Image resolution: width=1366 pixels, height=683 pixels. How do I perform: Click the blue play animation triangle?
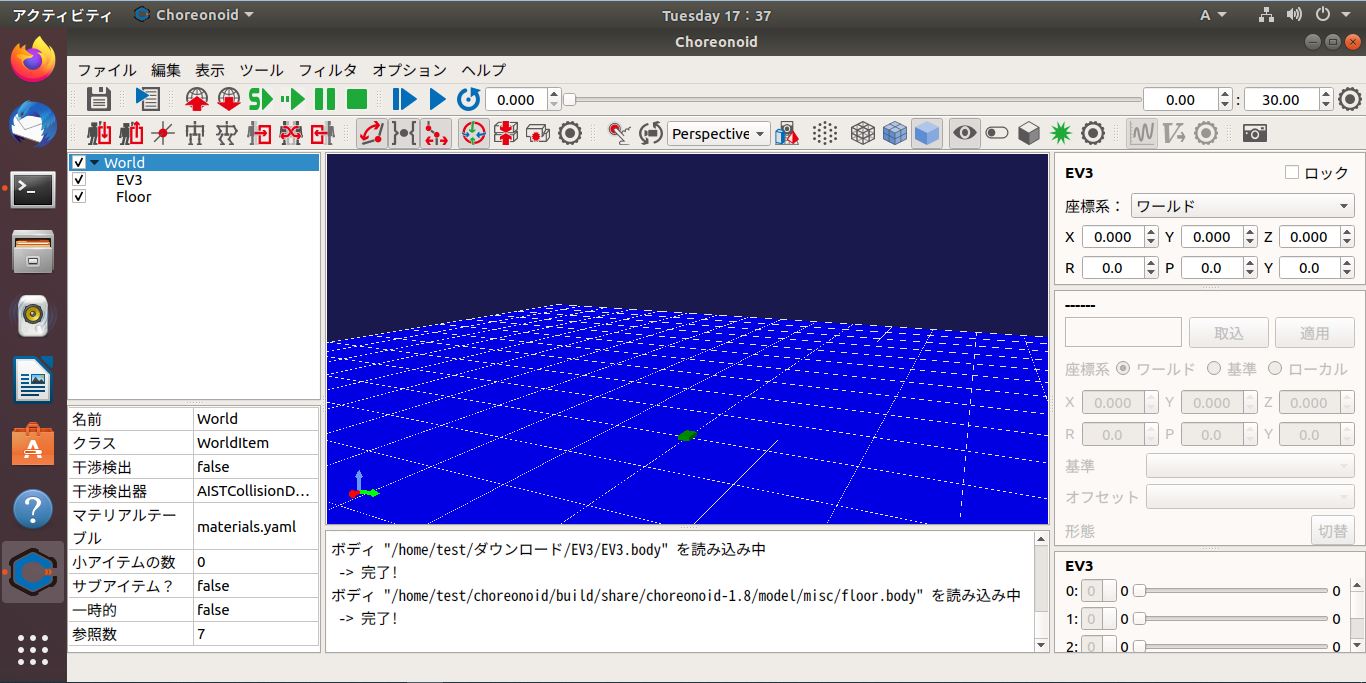pos(437,99)
